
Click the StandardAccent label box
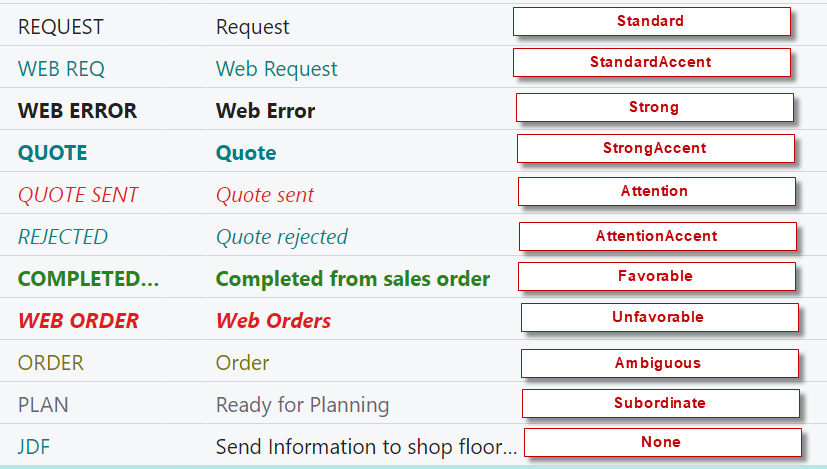651,62
